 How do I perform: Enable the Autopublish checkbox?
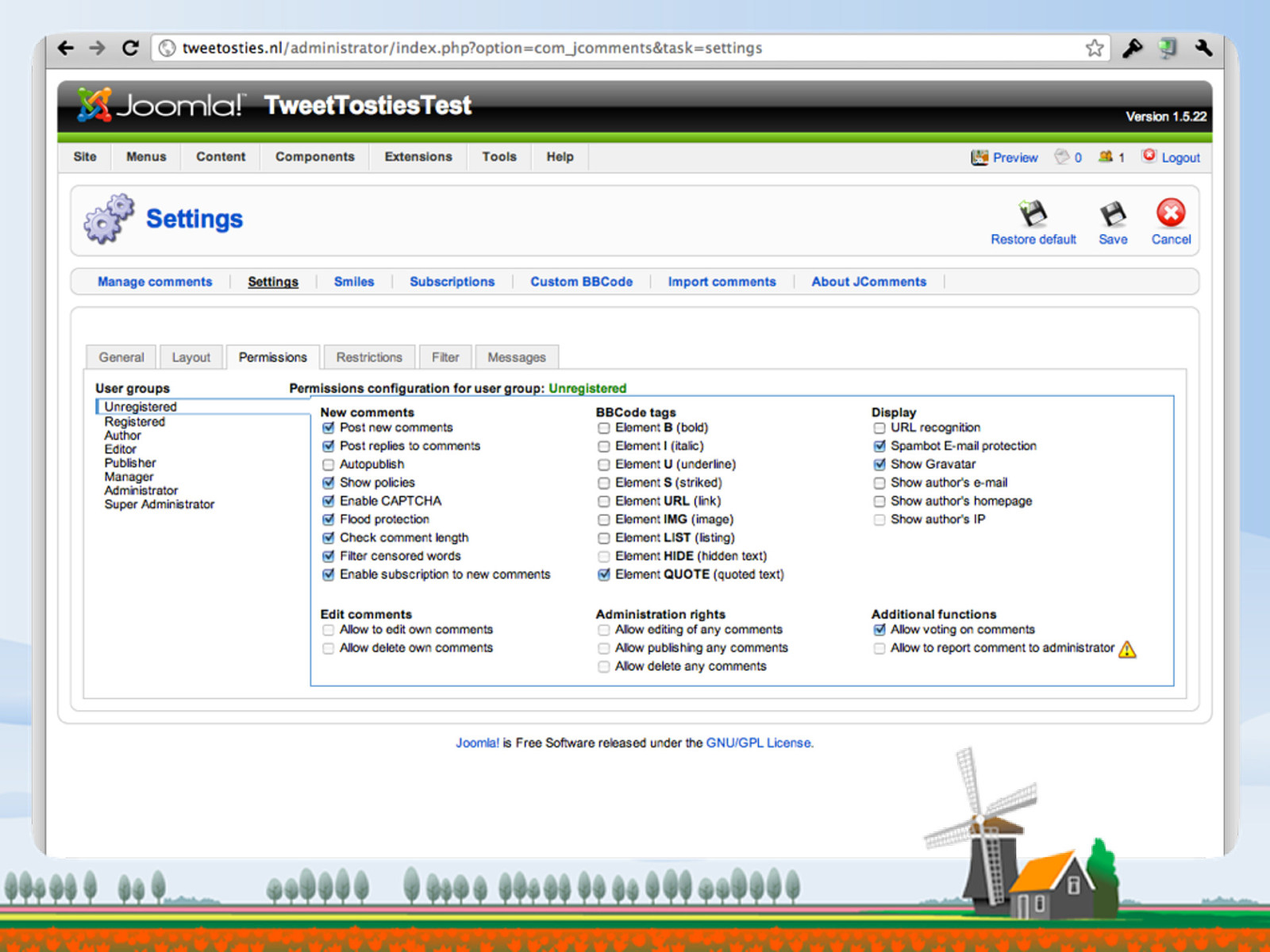(x=328, y=465)
